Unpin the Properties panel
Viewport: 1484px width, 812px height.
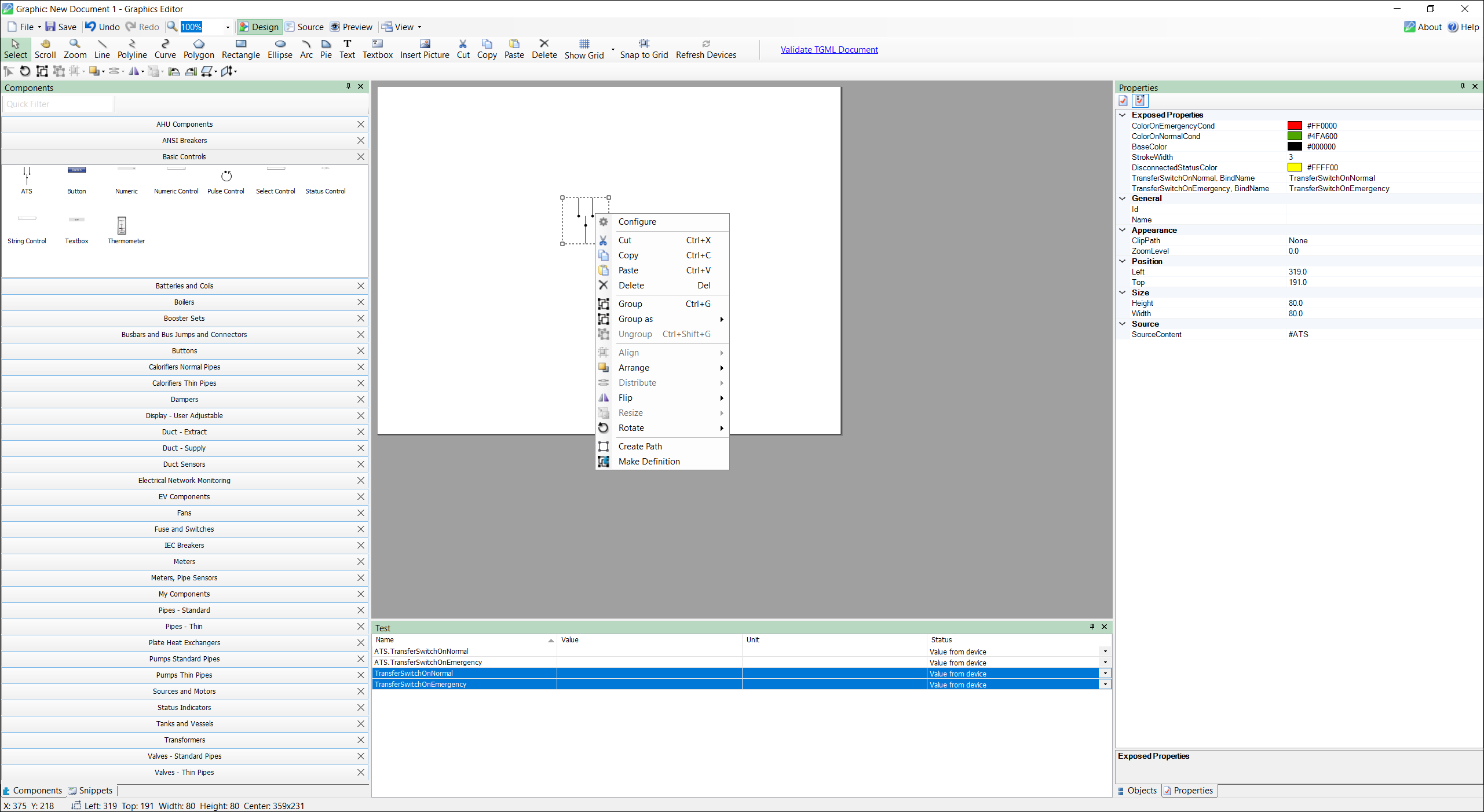1462,86
